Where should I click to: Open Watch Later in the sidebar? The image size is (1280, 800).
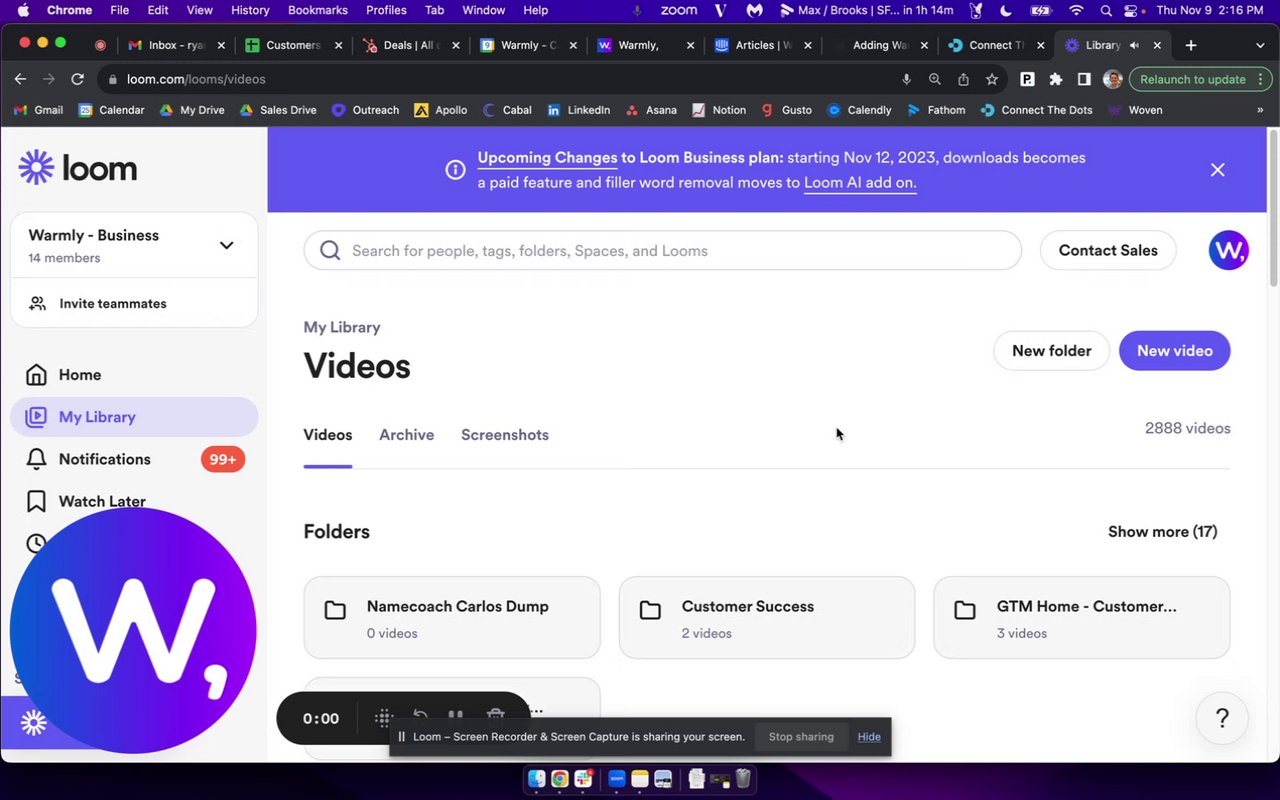134,501
